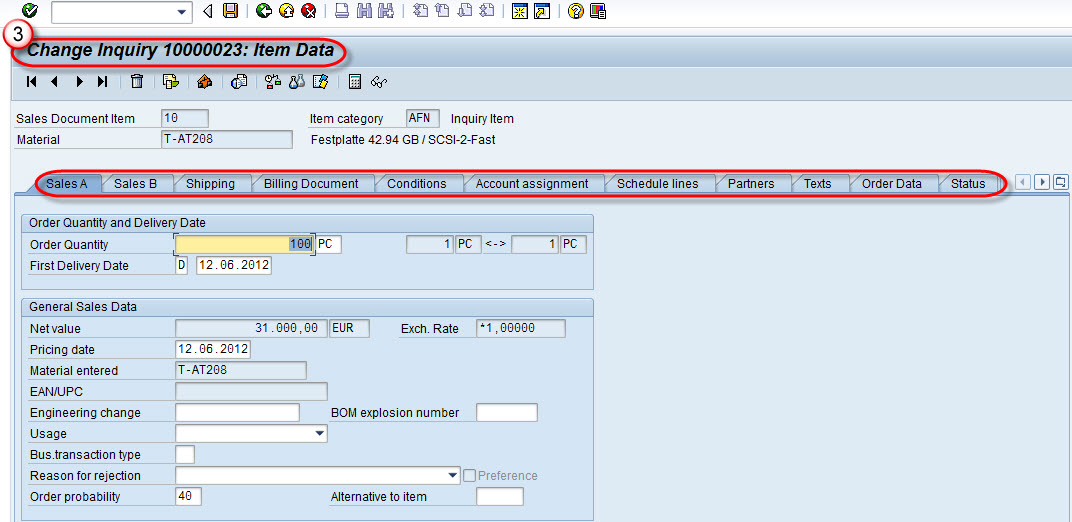Expand the Usage dropdown
This screenshot has height=522, width=1072.
click(319, 434)
